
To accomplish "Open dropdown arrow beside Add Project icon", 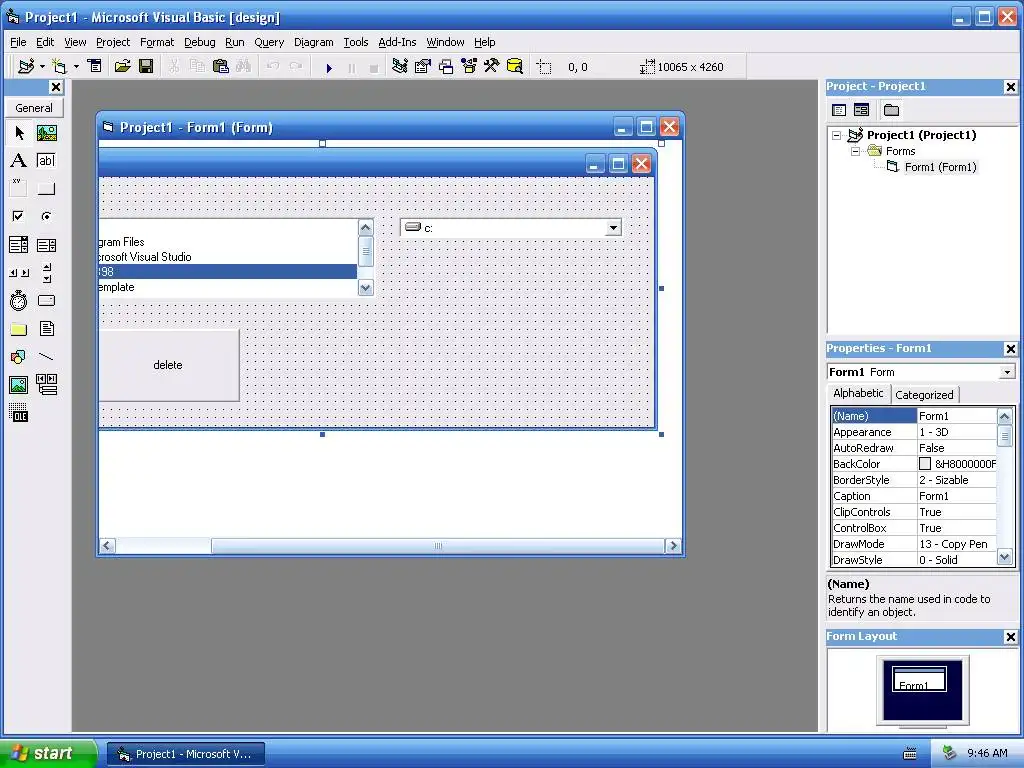I will pos(42,67).
